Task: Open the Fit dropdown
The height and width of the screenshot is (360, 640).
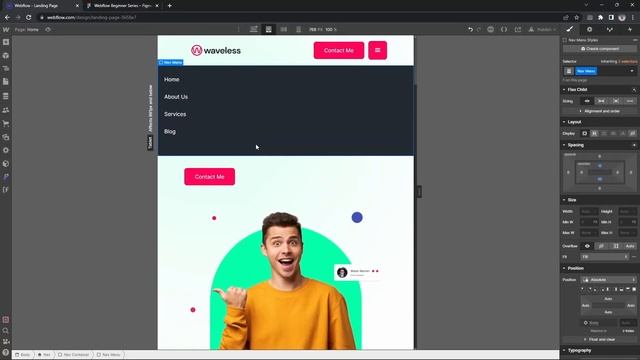Action: click(604, 257)
